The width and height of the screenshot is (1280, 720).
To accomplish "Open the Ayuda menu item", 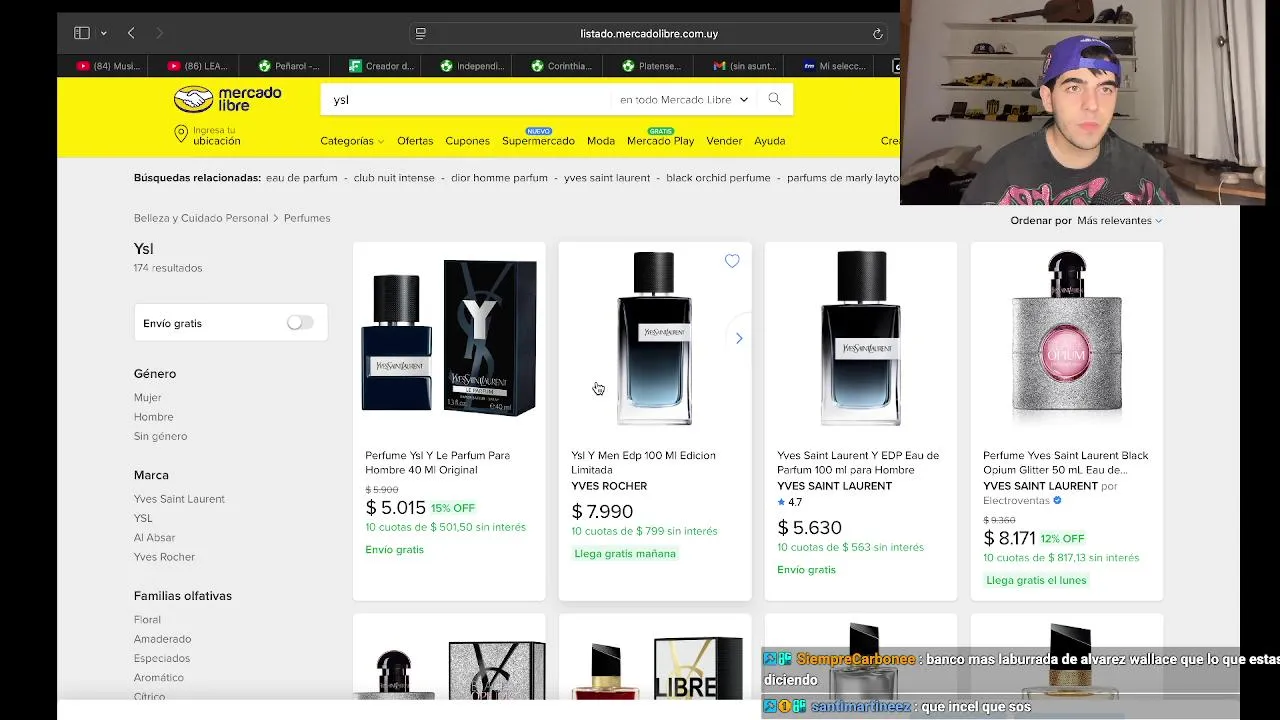I will coord(769,141).
